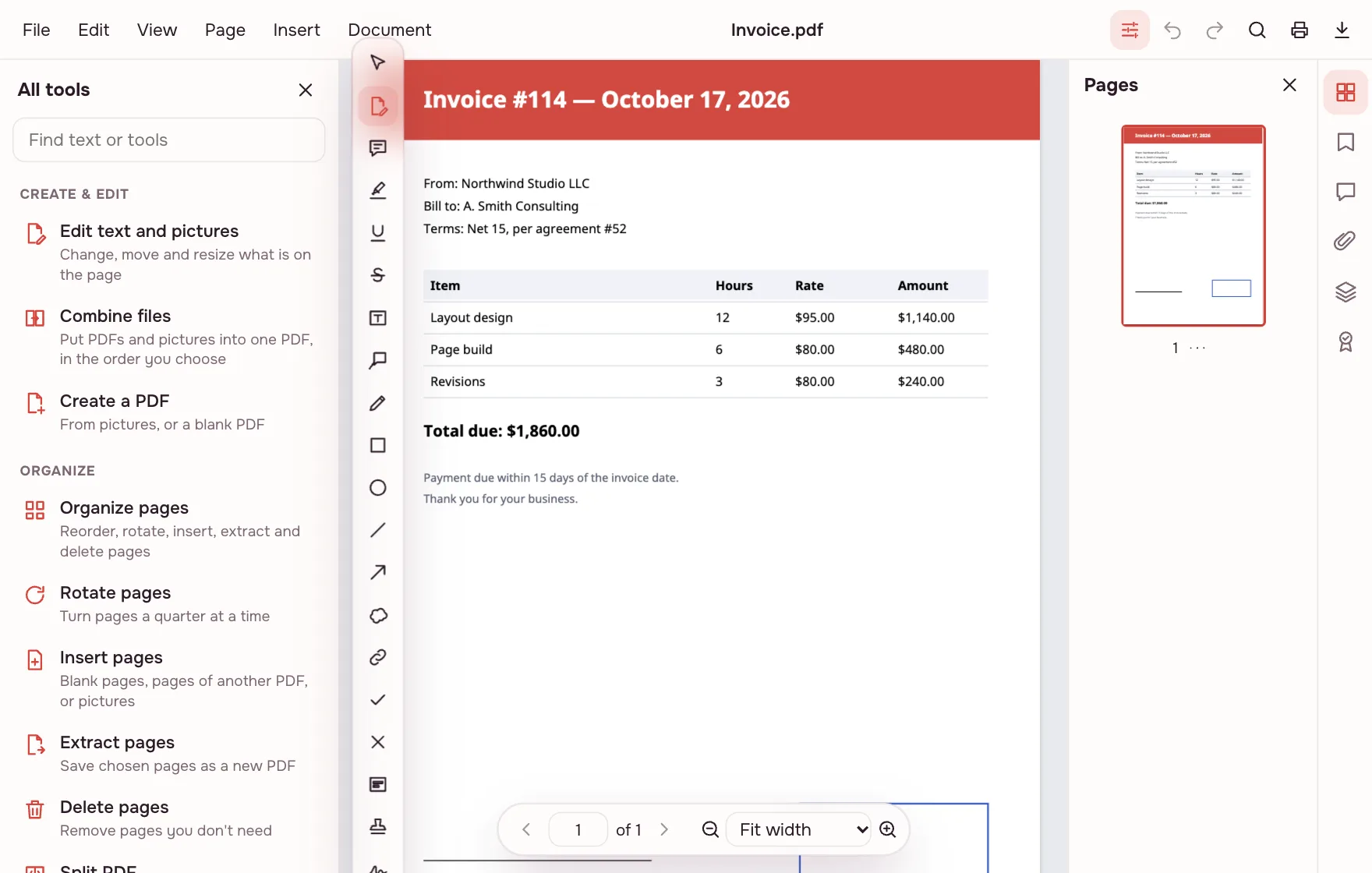1372x873 pixels.
Task: Activate the edit text tool in toolbar
Action: [x=378, y=106]
